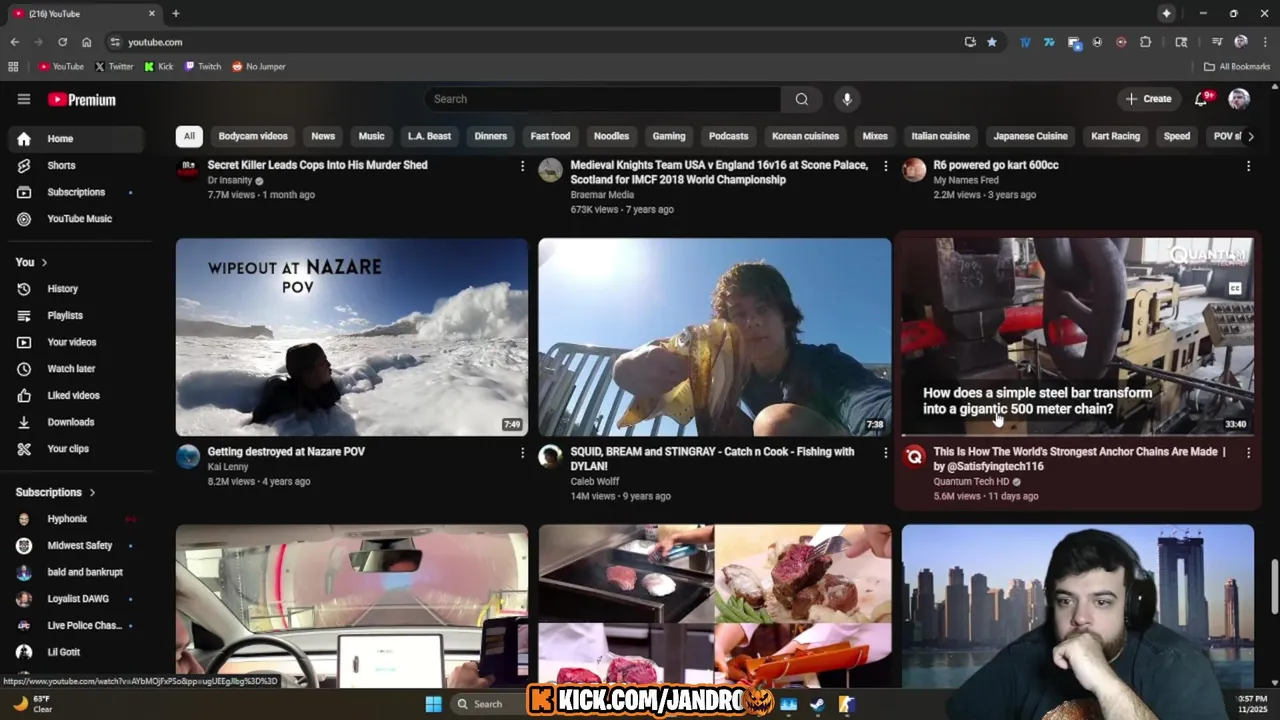Open Playlists in sidebar

click(76, 315)
